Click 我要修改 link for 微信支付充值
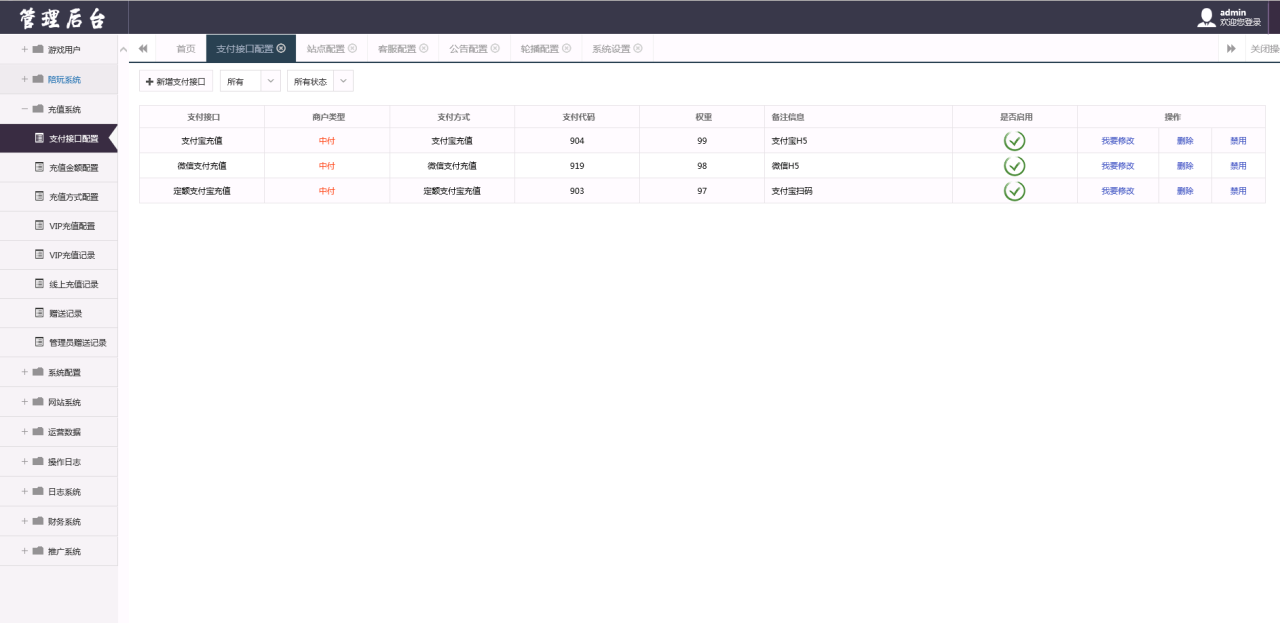The image size is (1280, 623). (x=1119, y=165)
